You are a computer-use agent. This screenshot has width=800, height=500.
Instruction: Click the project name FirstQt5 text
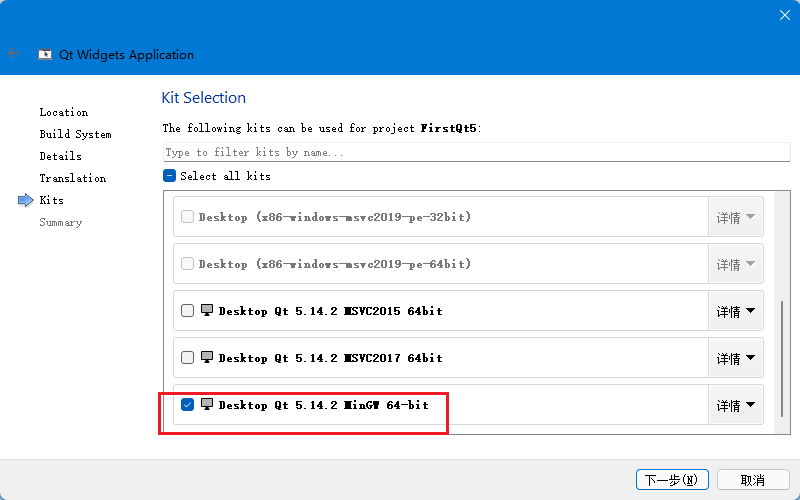(x=448, y=128)
